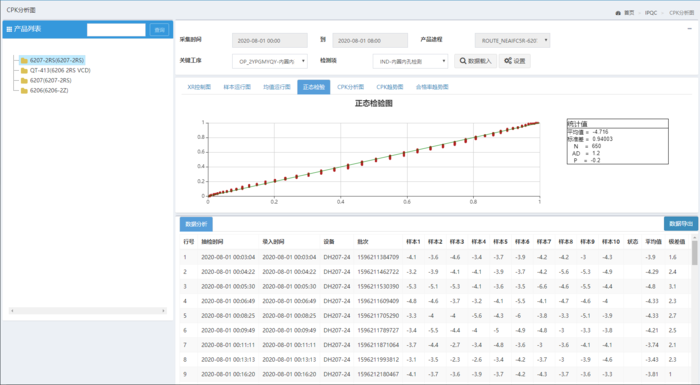Select tree item 6207(6207-2RS)
The height and width of the screenshot is (385, 700).
50,80
